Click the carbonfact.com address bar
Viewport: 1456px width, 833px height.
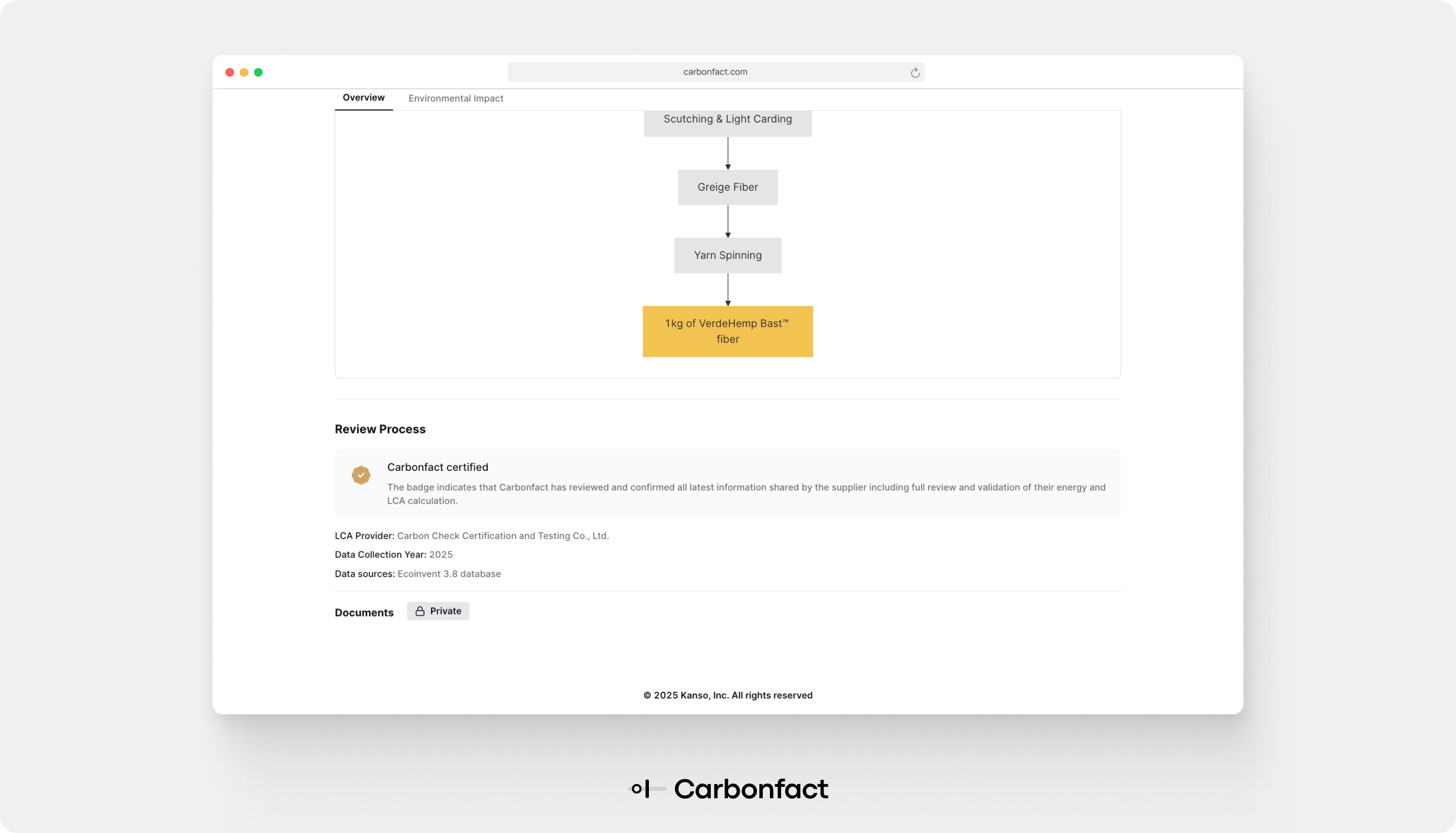(714, 72)
